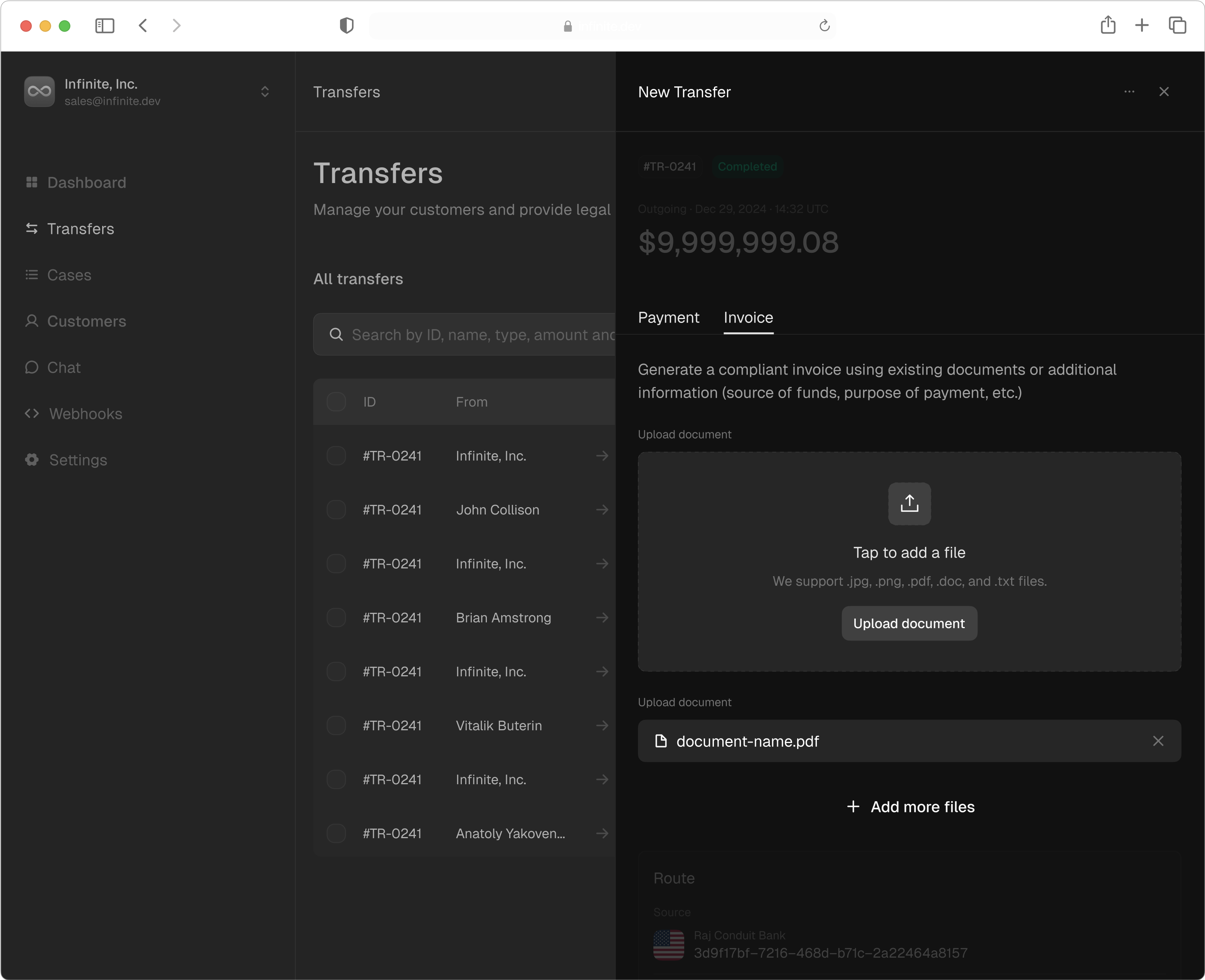Click the upload arrow icon in dropzone
The width and height of the screenshot is (1205, 980).
pyautogui.click(x=909, y=504)
